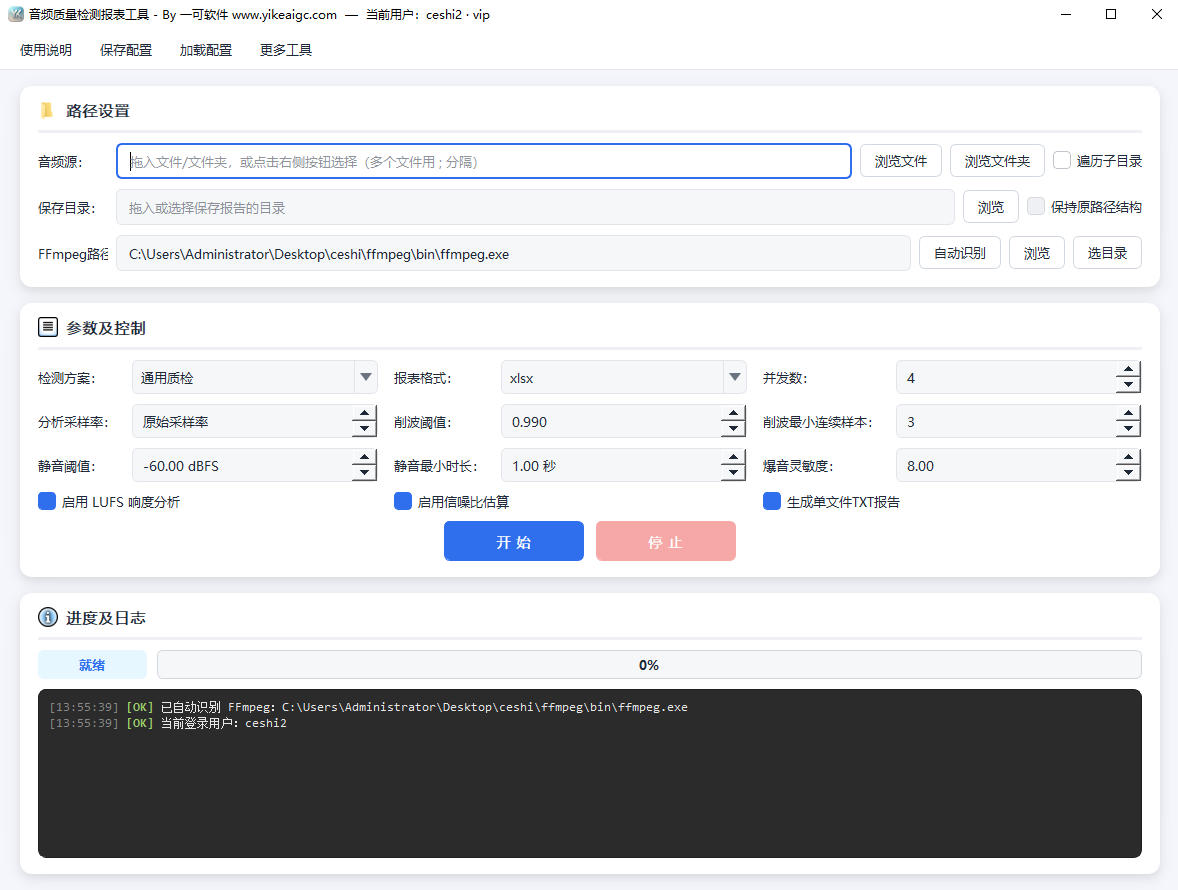
Task: Decrease the 削波阈值 value
Action: pyautogui.click(x=733, y=429)
